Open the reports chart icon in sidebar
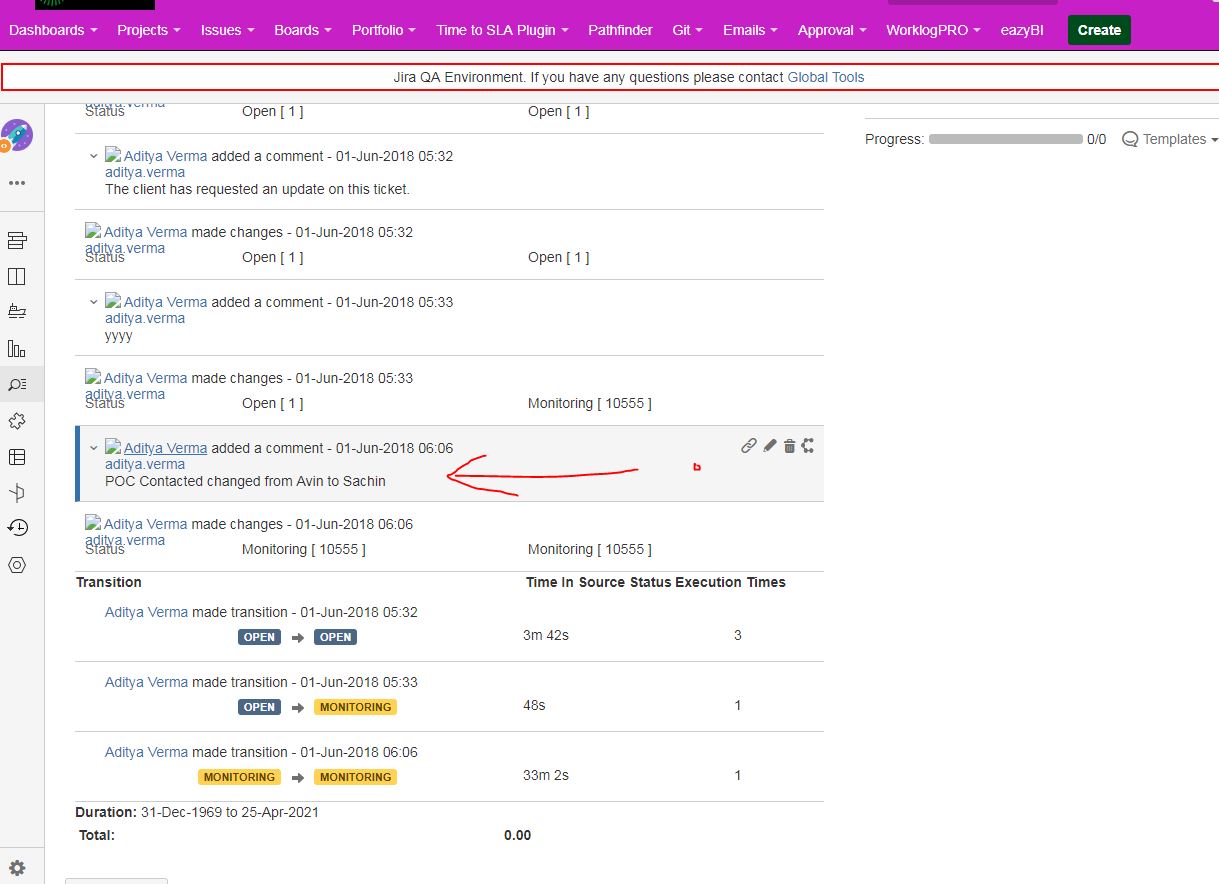This screenshot has width=1219, height=884. point(17,348)
